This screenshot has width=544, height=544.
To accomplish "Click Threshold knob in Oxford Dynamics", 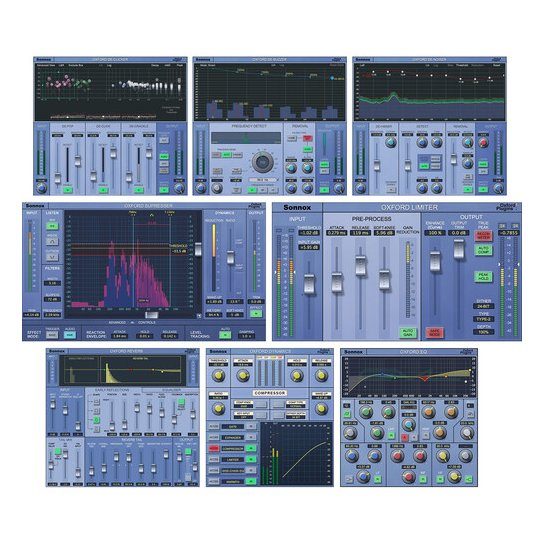I will pos(219,375).
